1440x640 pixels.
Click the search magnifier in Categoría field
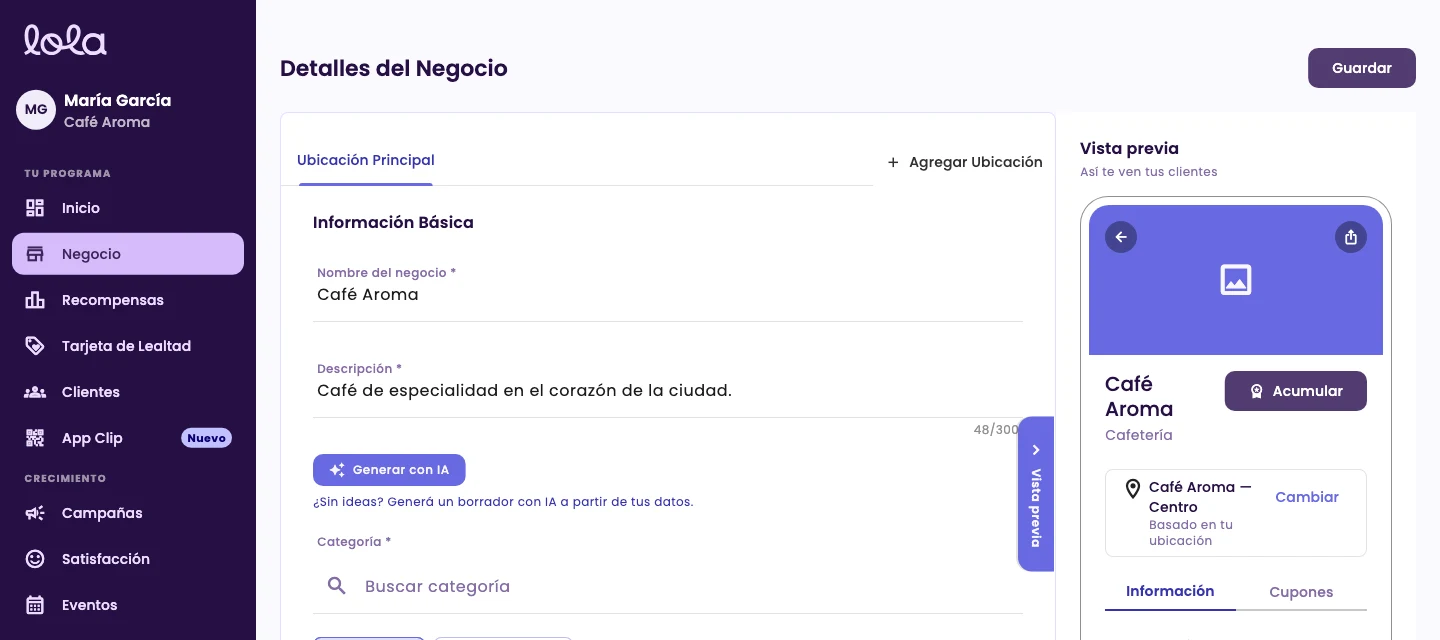337,586
